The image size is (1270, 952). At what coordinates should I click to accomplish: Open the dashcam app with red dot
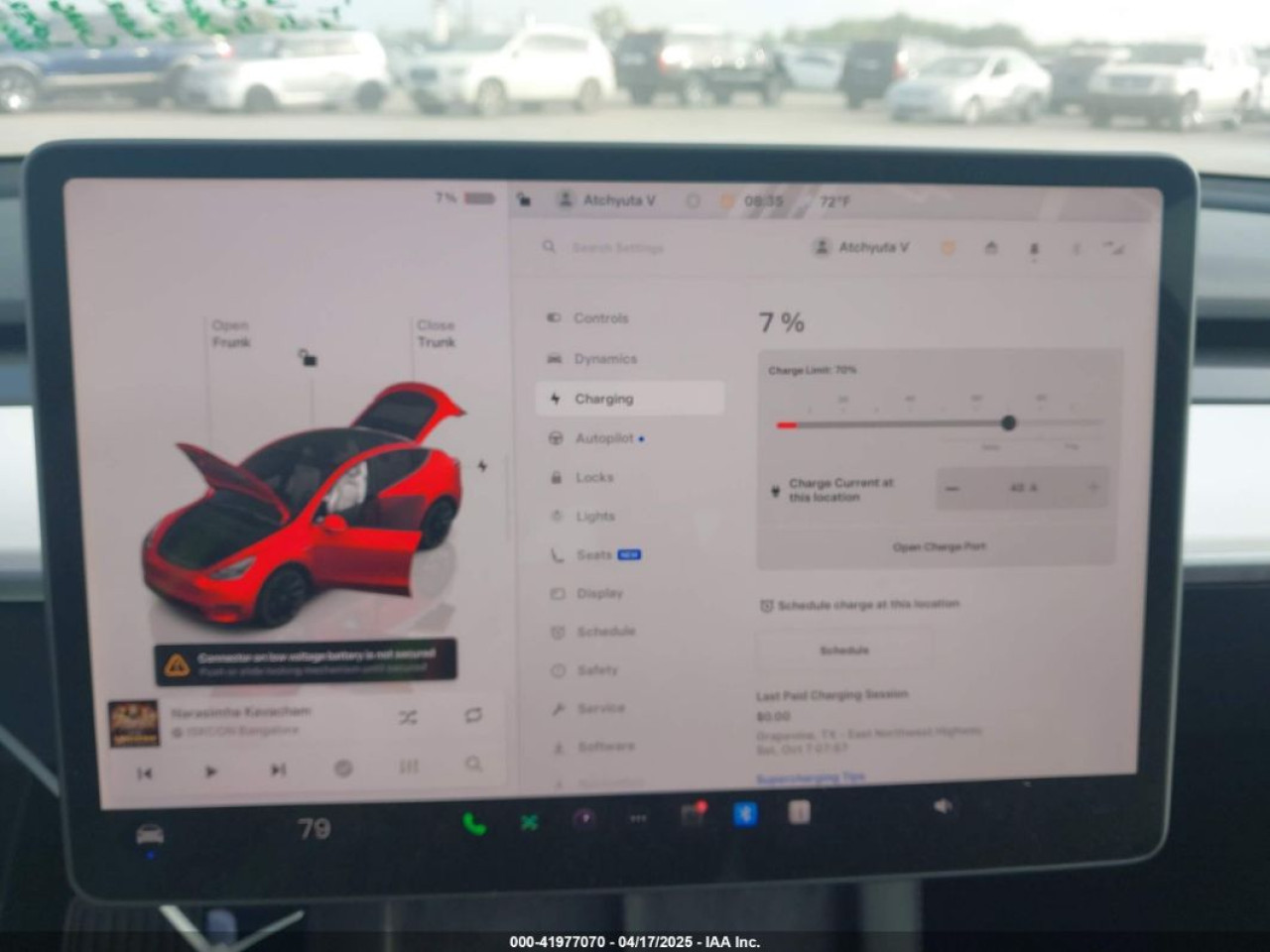(x=693, y=815)
